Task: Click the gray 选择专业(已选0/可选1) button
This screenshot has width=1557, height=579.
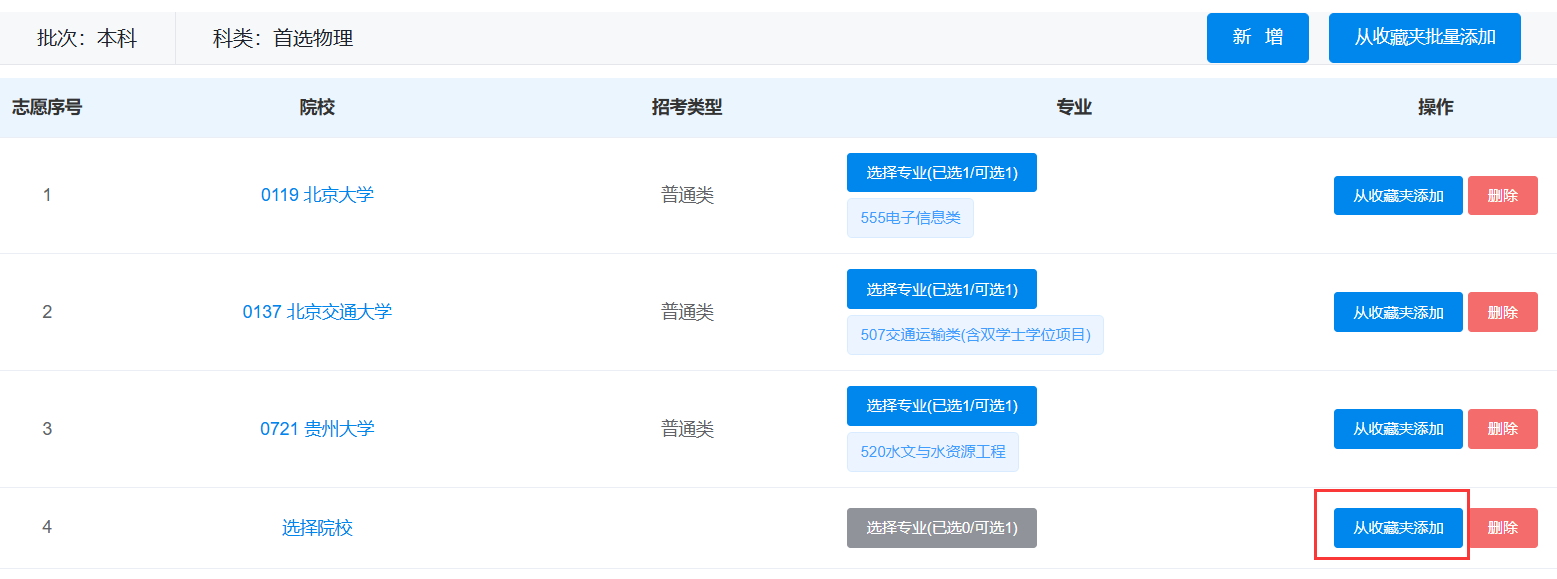Action: click(942, 528)
